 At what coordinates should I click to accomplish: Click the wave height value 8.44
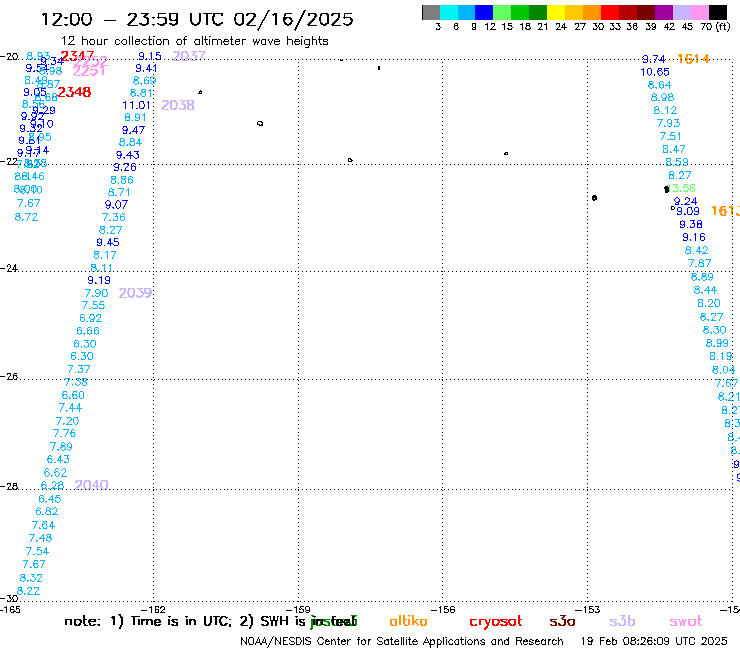[x=705, y=290]
